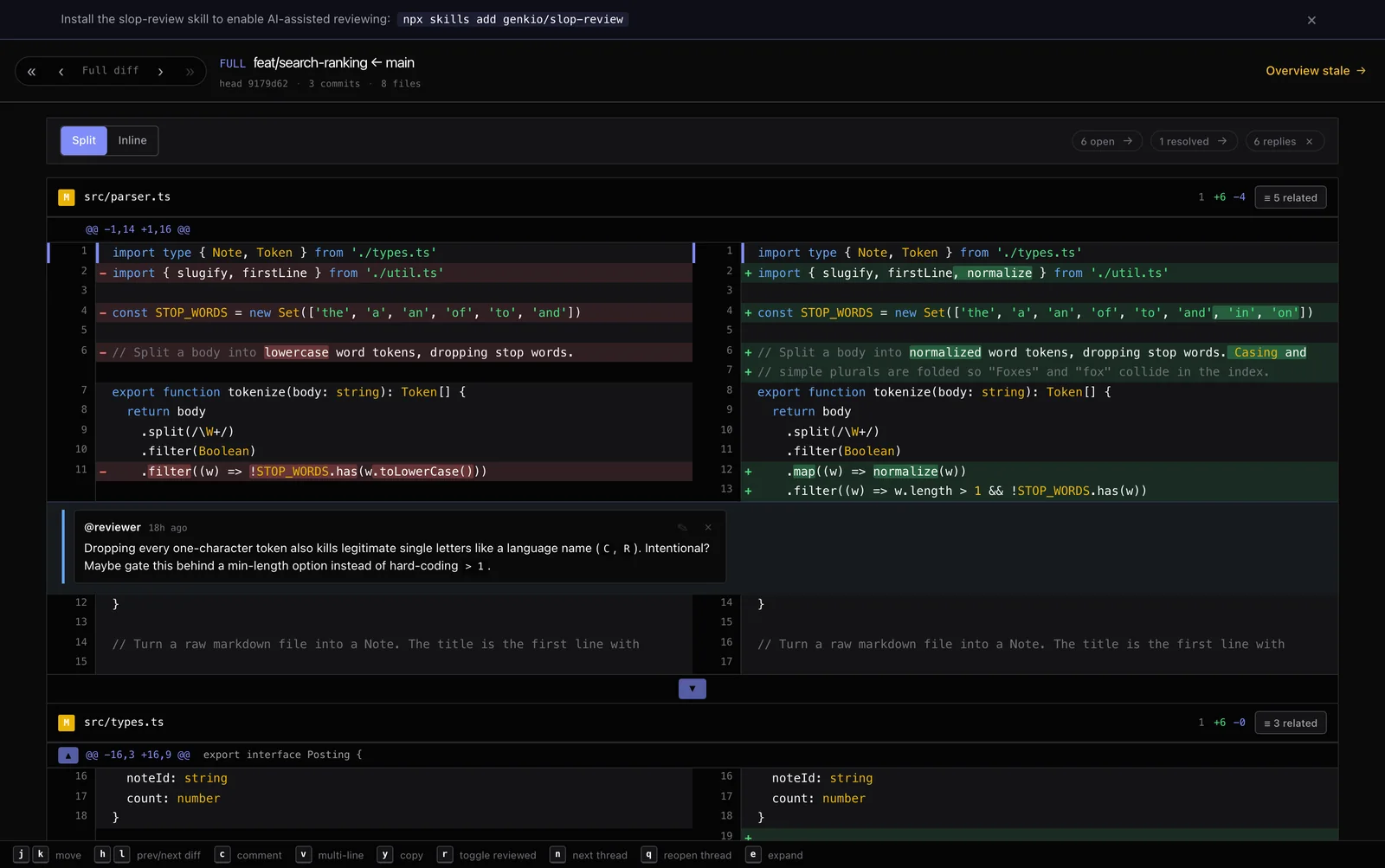Click the c comment key hint
Image resolution: width=1385 pixels, height=868 pixels.
pos(222,854)
